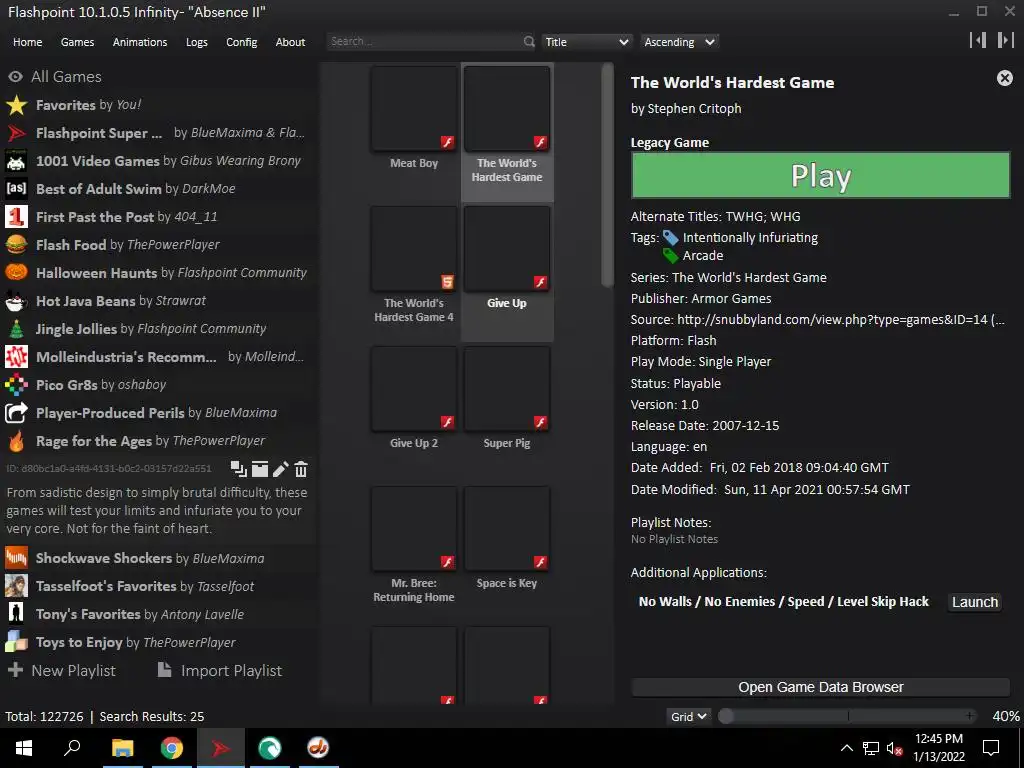Image resolution: width=1024 pixels, height=768 pixels.
Task: Open Google Chrome from taskbar
Action: pos(172,748)
